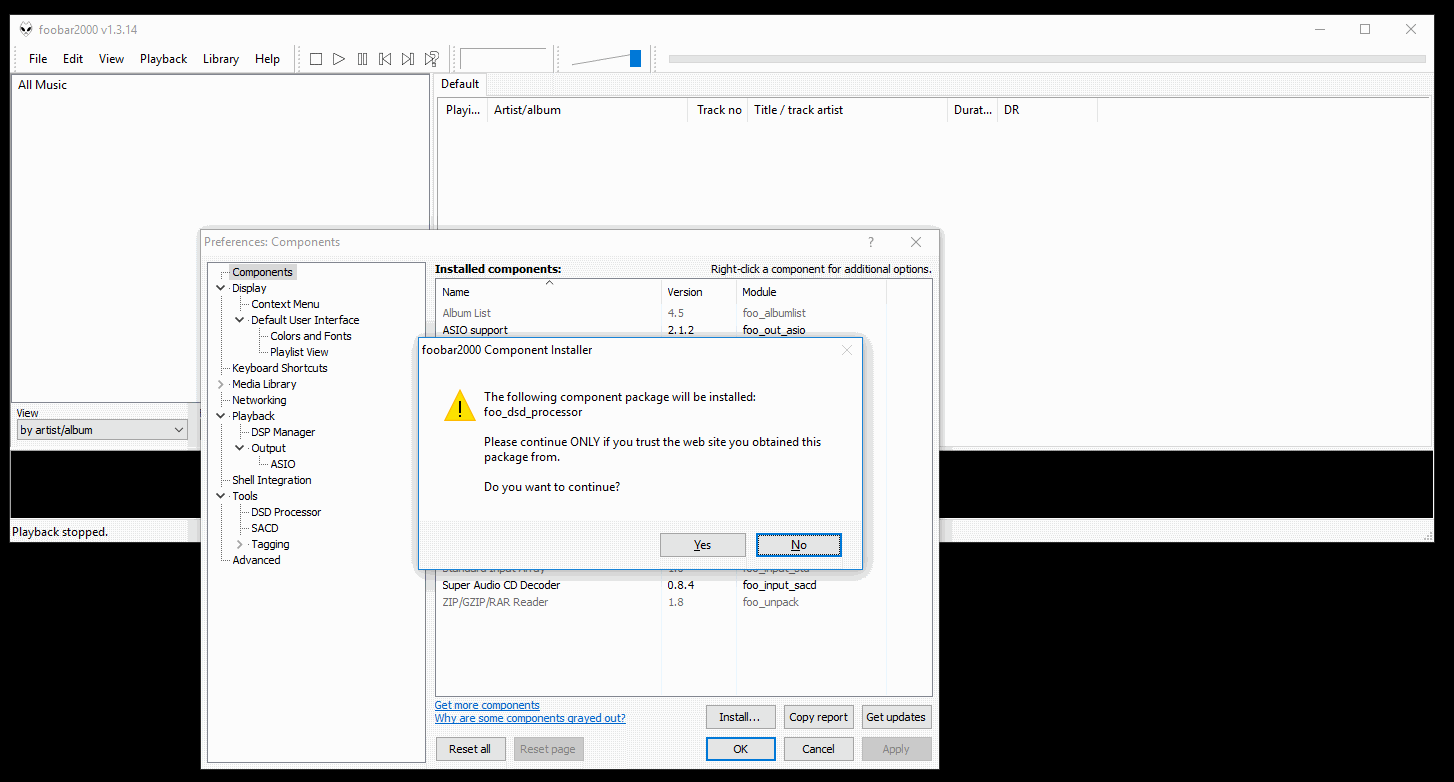Click the yellow warning icon in installer dialog
The image size is (1454, 782).
[x=460, y=406]
